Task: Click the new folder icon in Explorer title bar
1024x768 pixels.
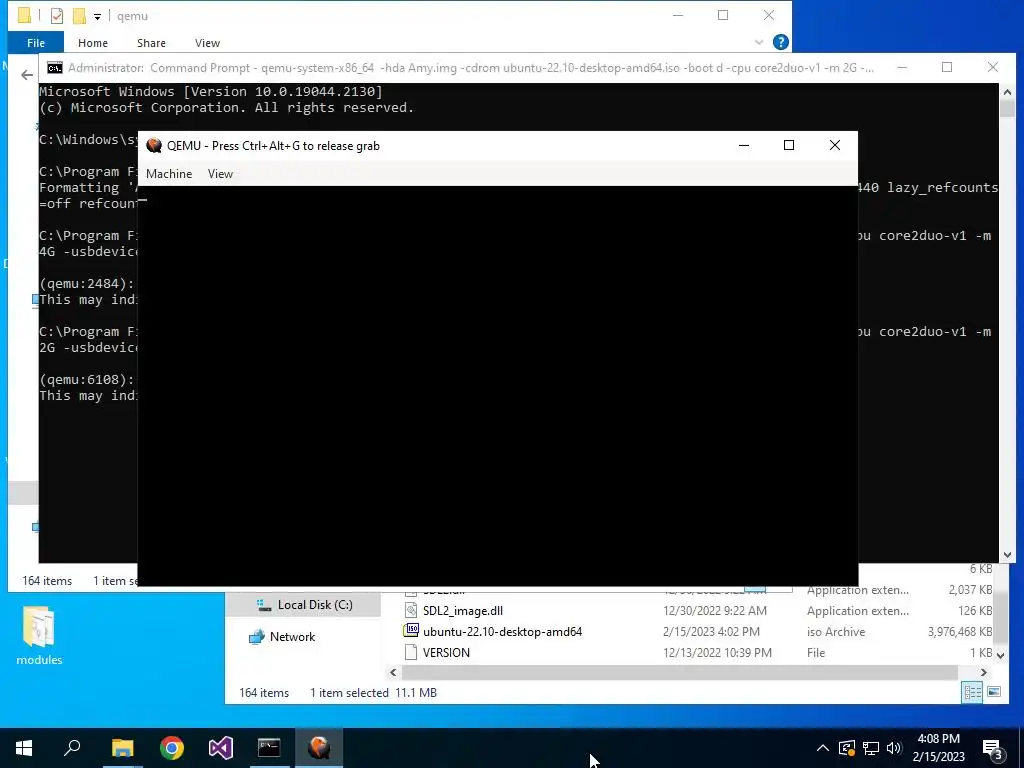Action: click(x=79, y=16)
